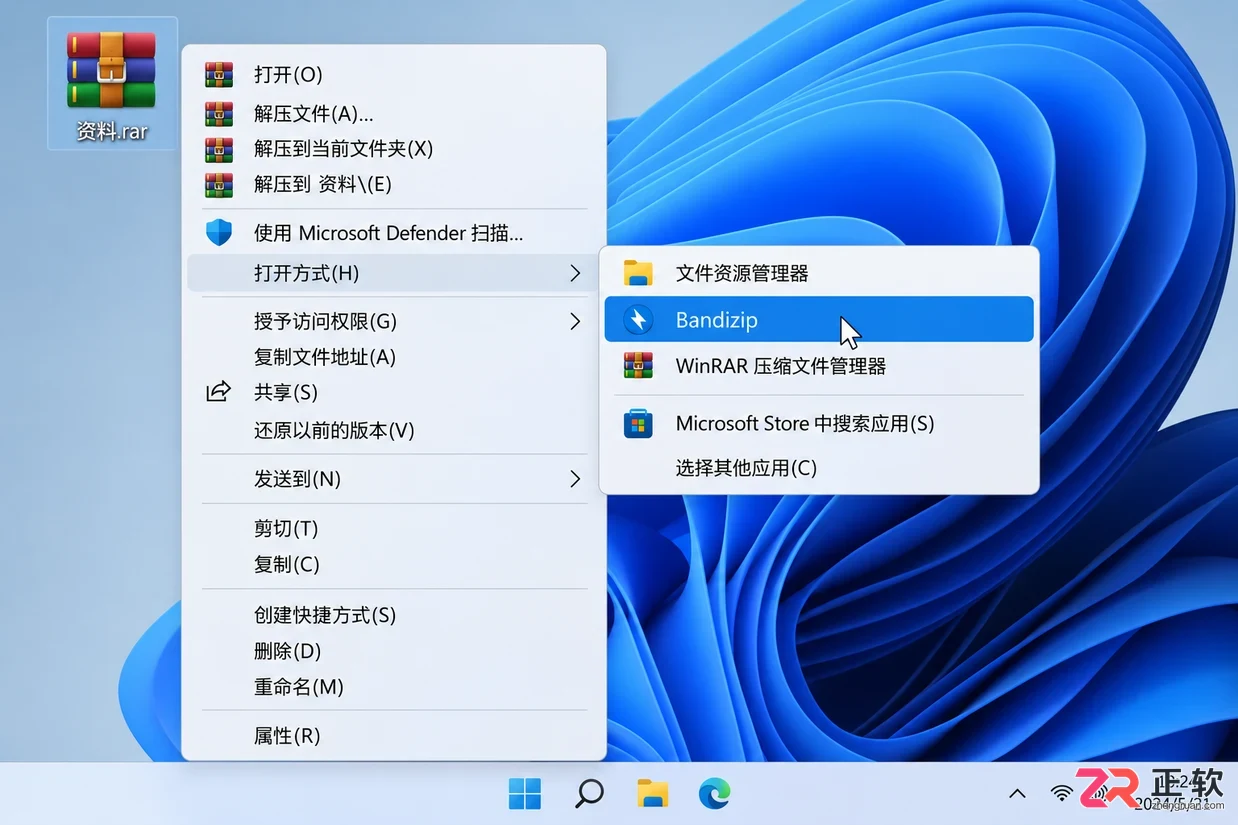The width and height of the screenshot is (1238, 825).
Task: Open with Bandizip in the submenu
Action: [819, 320]
